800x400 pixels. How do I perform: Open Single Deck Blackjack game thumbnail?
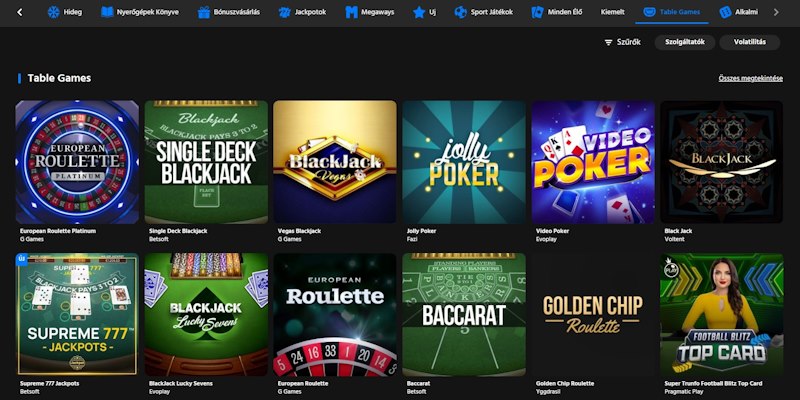[206, 162]
